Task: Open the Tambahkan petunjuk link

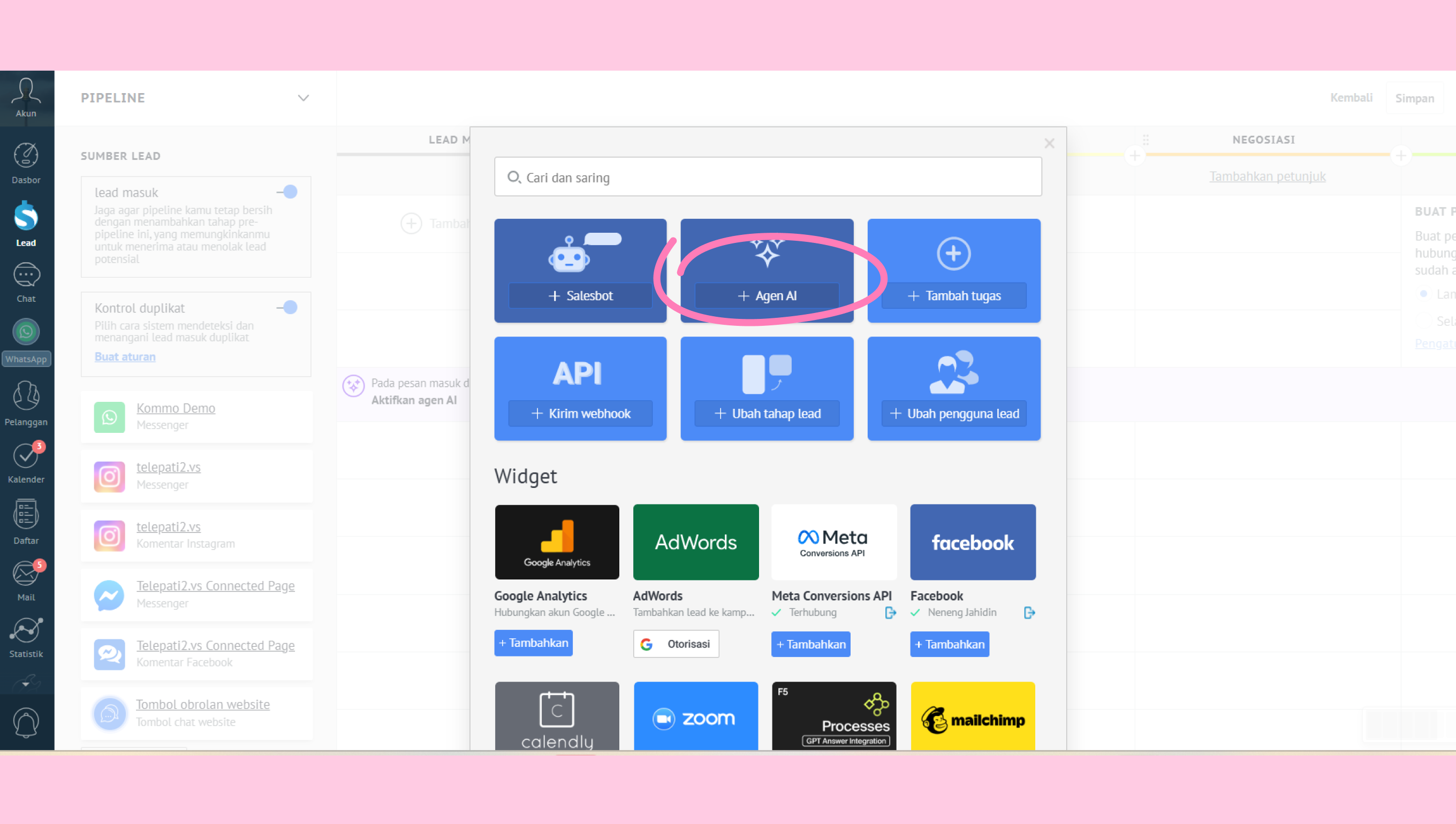Action: coord(1268,176)
